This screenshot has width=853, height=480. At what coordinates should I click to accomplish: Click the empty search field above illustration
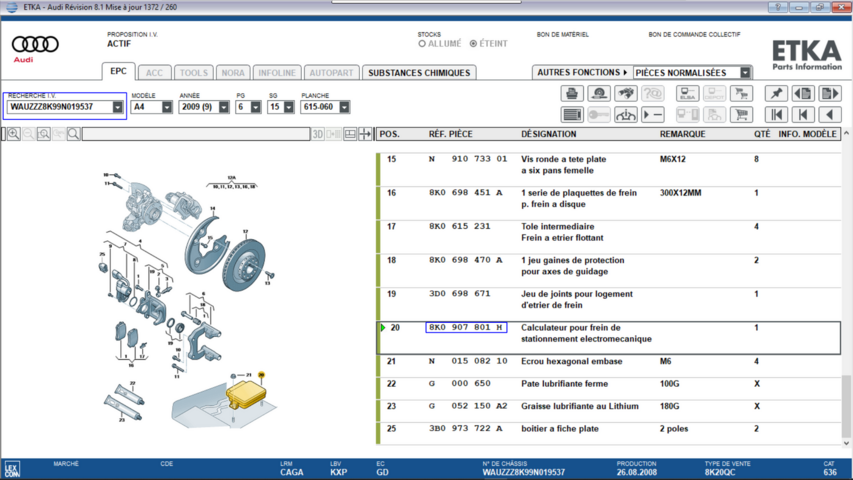[x=196, y=134]
